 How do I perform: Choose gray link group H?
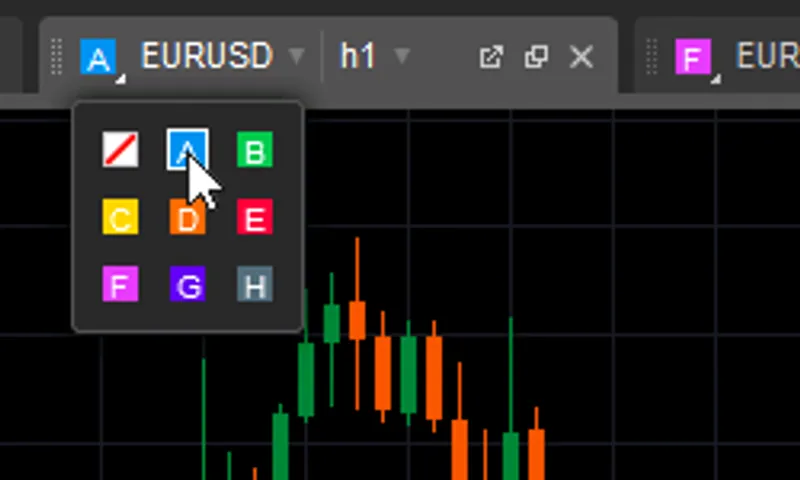click(x=255, y=284)
